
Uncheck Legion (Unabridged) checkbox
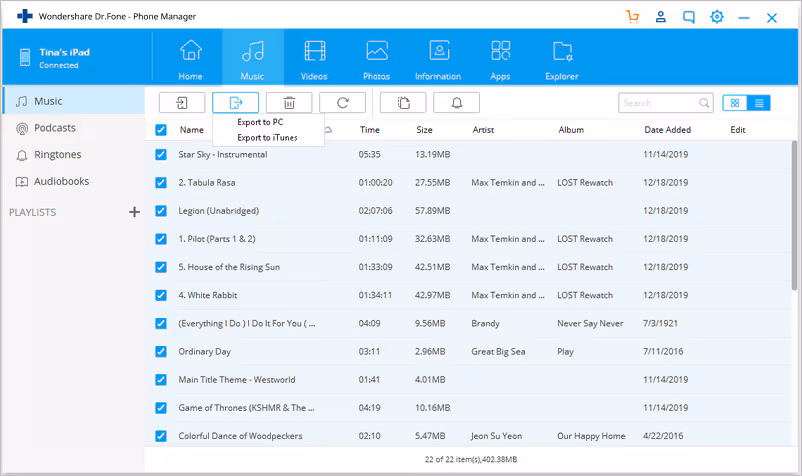pos(161,211)
